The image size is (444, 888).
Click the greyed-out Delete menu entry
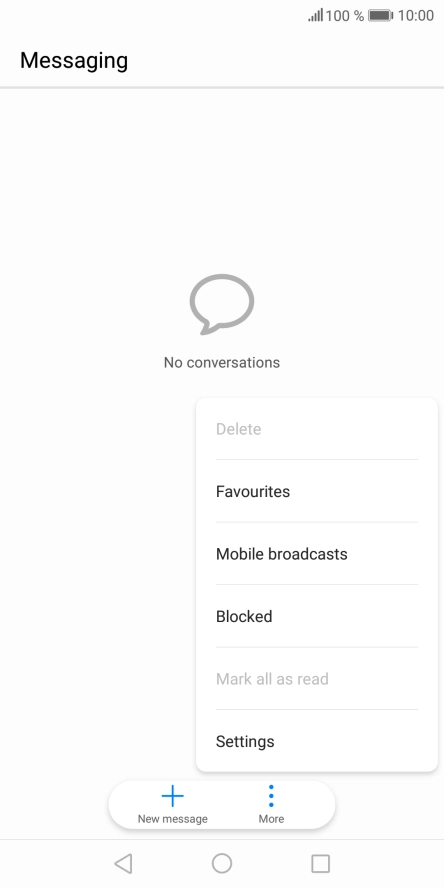[x=317, y=429]
